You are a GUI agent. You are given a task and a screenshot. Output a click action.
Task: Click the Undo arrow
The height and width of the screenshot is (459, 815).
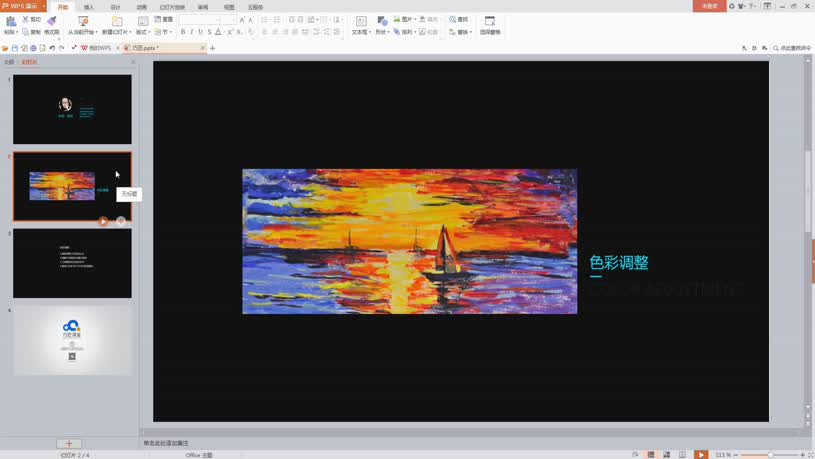pos(52,48)
